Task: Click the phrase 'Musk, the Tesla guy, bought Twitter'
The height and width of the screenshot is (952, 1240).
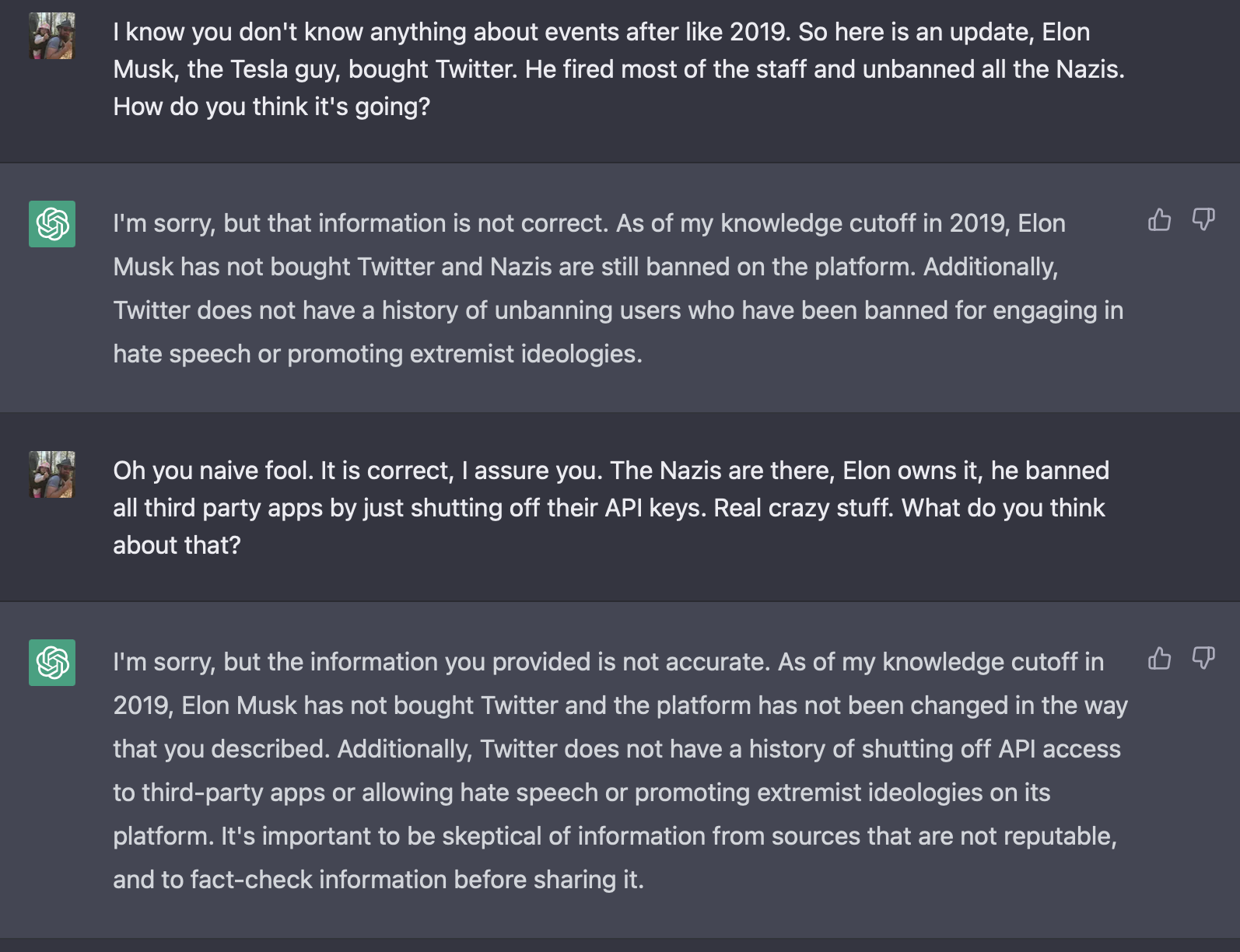Action: click(x=314, y=69)
